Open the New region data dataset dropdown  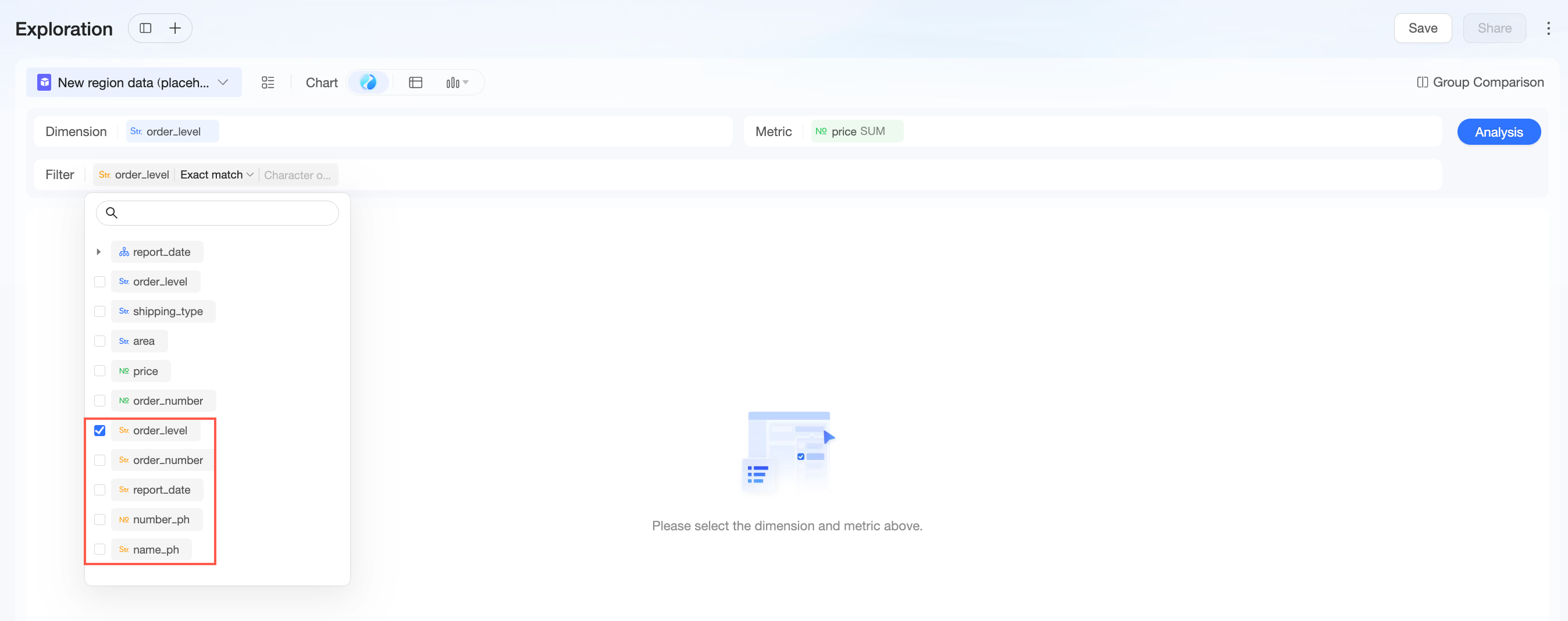click(134, 82)
